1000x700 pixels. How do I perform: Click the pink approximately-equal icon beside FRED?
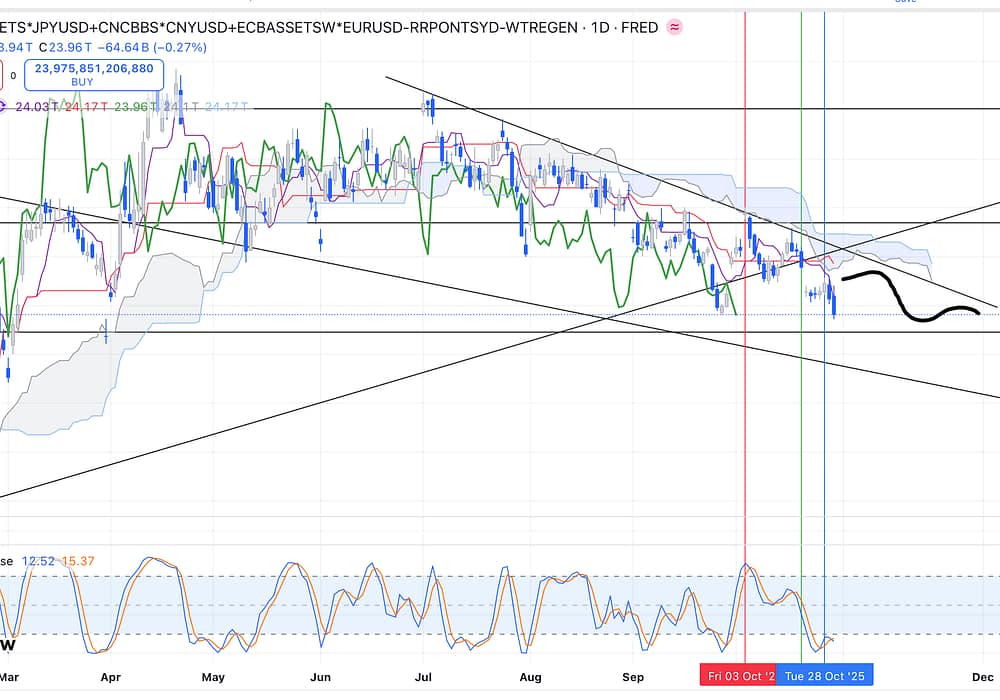click(x=675, y=28)
